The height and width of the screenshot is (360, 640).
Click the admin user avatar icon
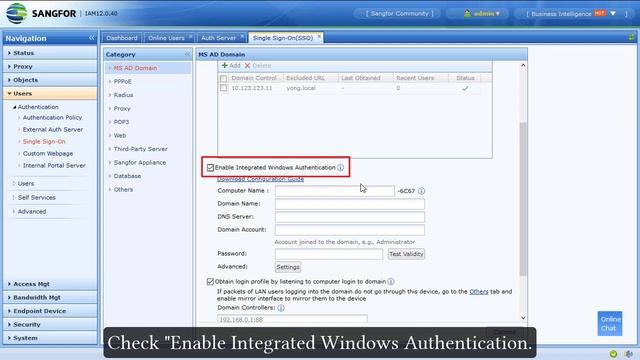tap(467, 13)
